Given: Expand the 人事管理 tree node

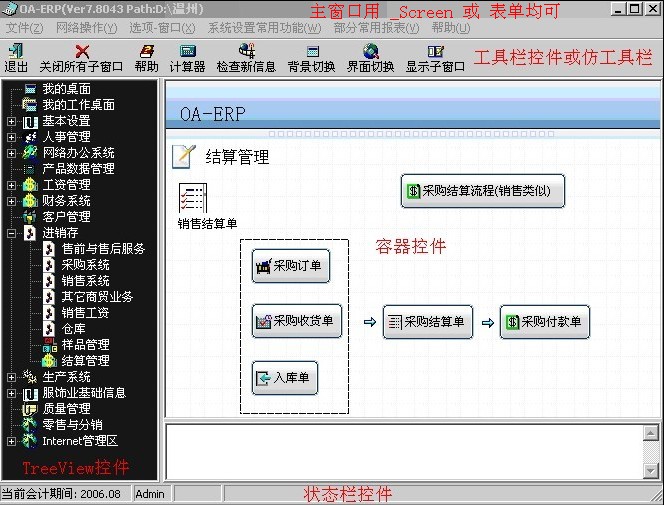Looking at the screenshot, I should [x=11, y=138].
